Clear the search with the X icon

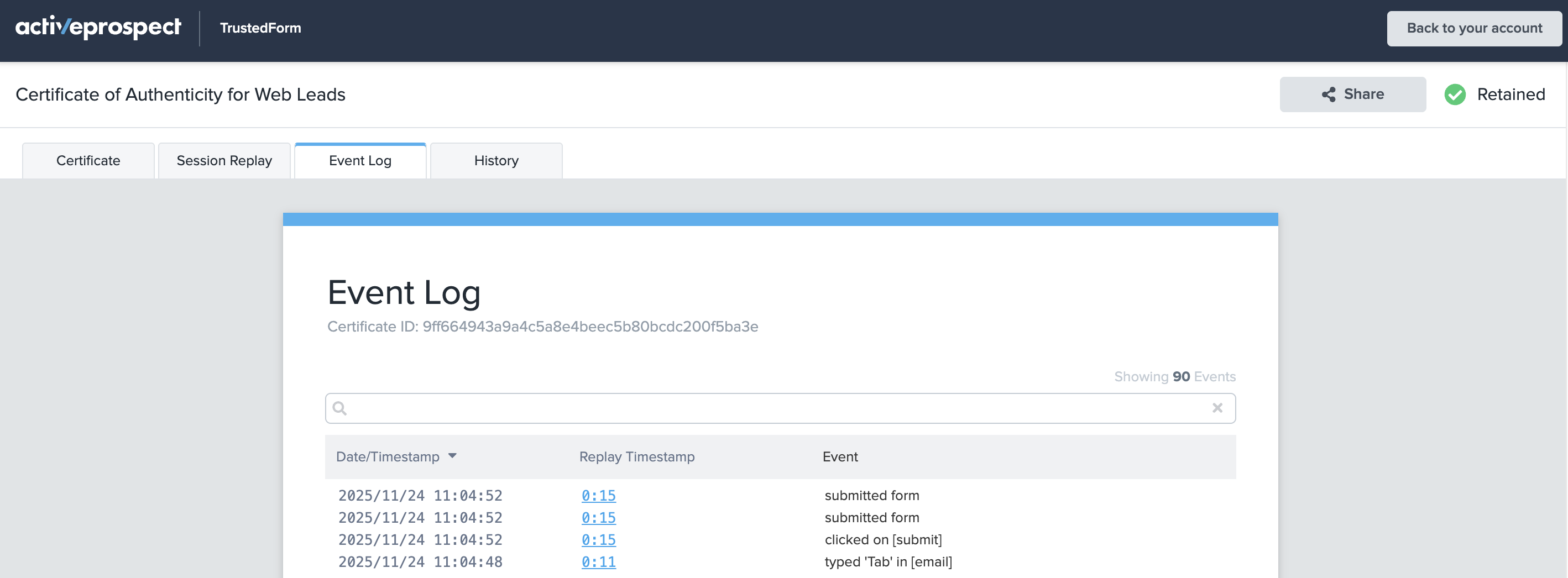coord(1217,408)
